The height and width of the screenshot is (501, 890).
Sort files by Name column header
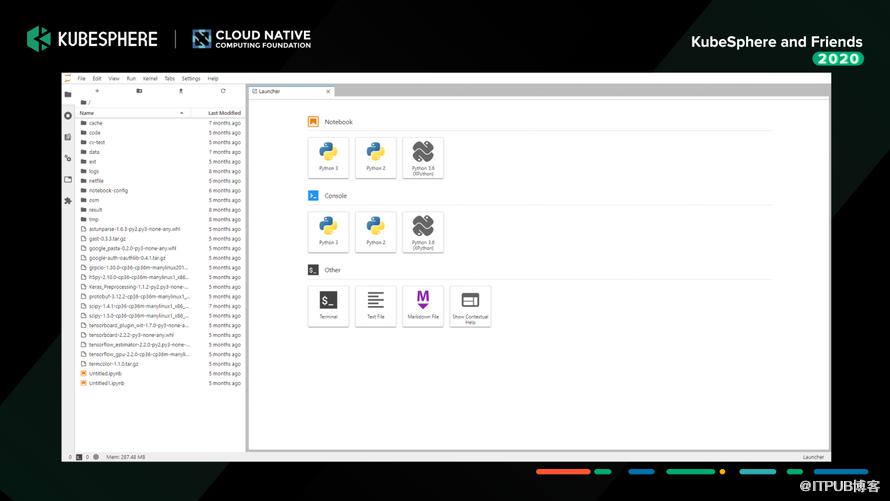133,113
